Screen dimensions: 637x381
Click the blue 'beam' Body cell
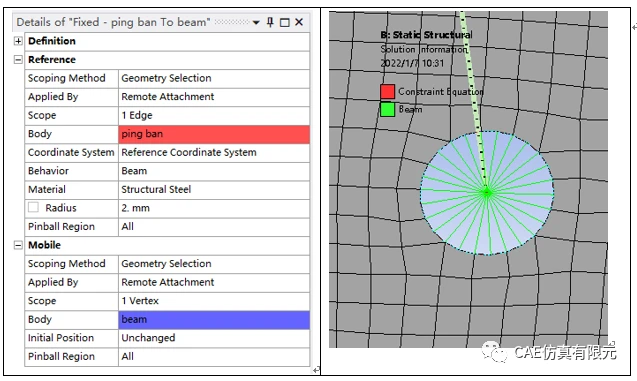(x=214, y=320)
